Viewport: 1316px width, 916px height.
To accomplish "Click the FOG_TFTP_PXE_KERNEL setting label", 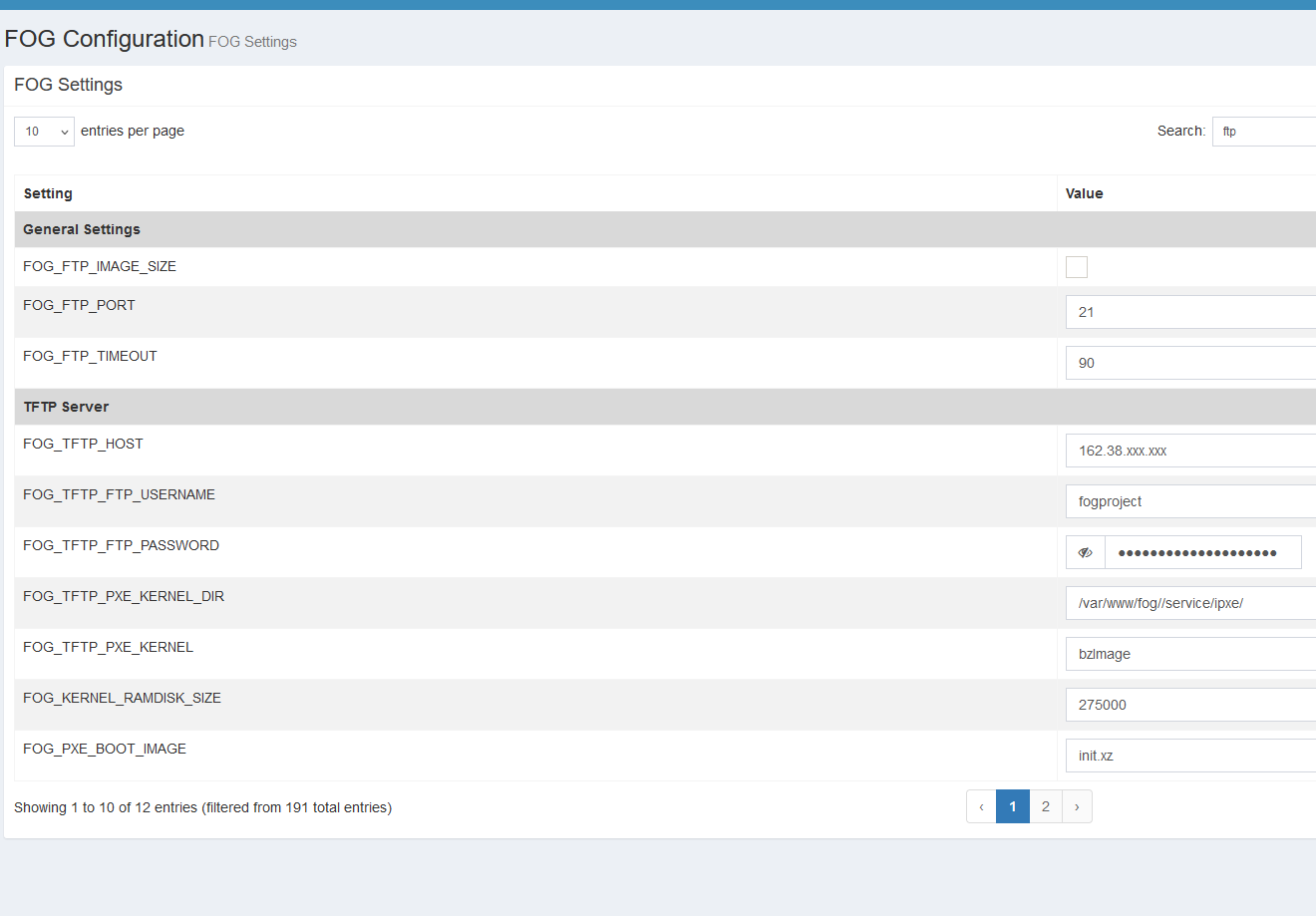I will pos(108,647).
